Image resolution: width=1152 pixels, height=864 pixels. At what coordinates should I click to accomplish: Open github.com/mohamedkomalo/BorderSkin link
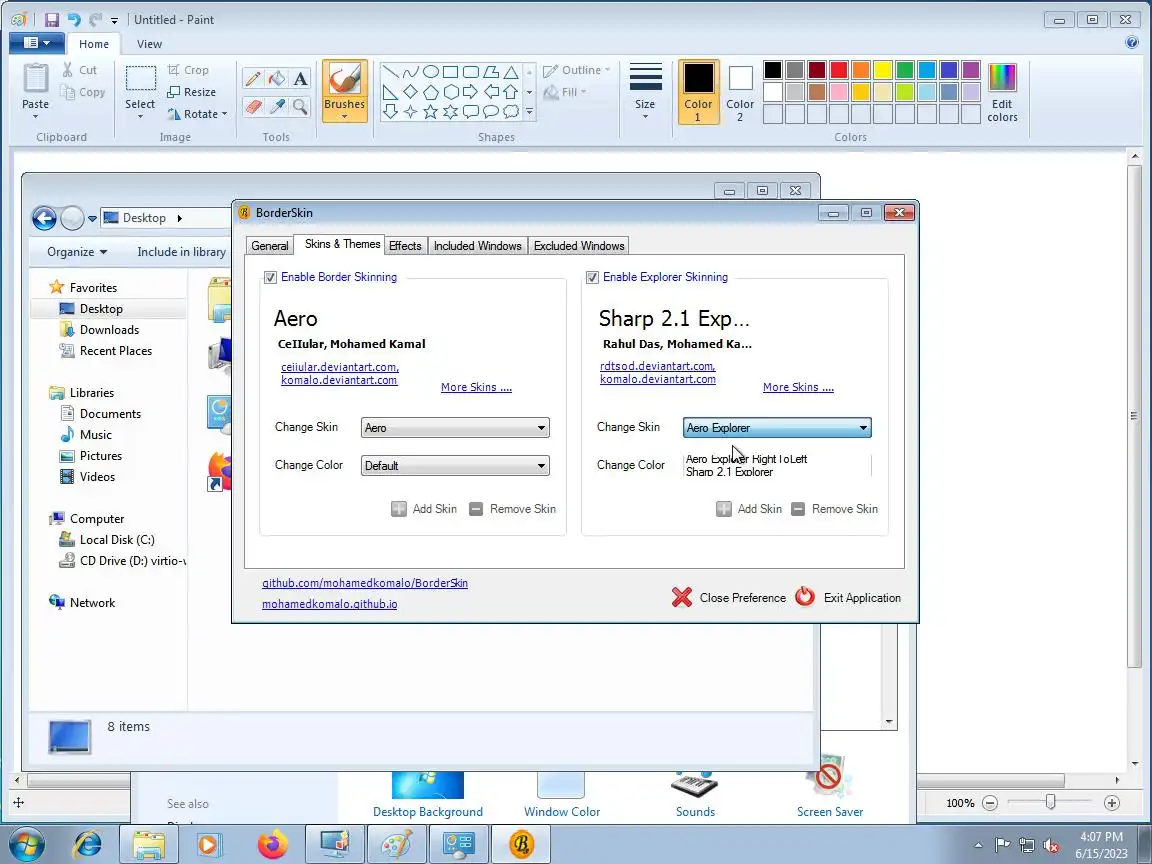[365, 583]
